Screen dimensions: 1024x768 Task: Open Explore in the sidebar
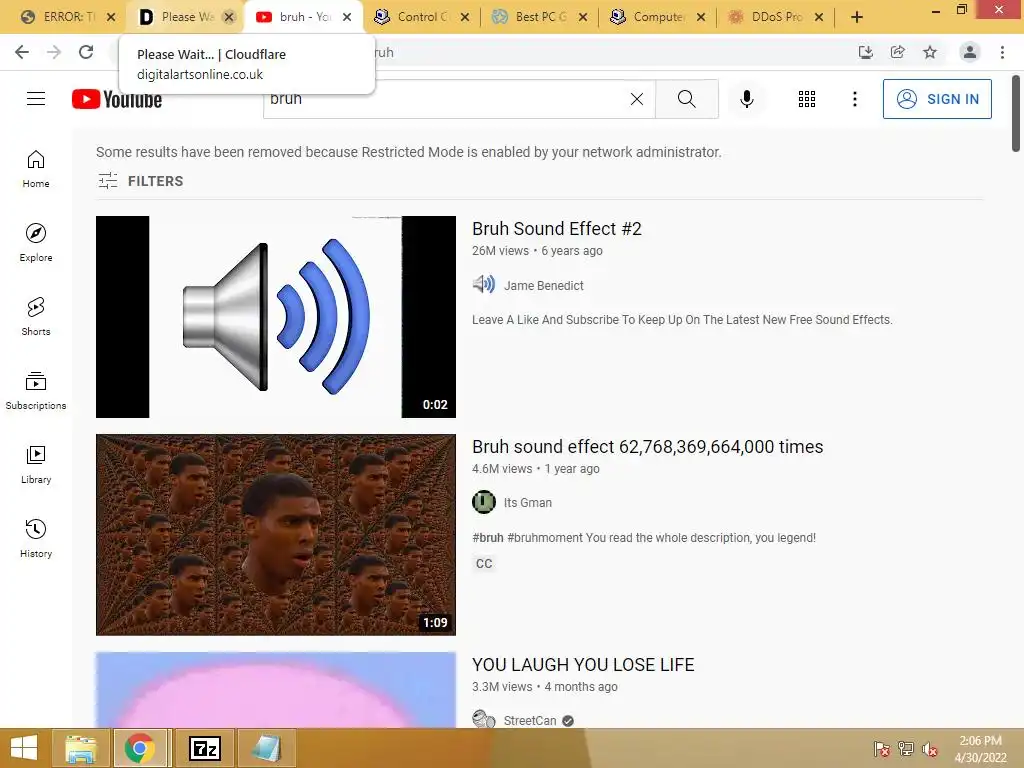36,243
